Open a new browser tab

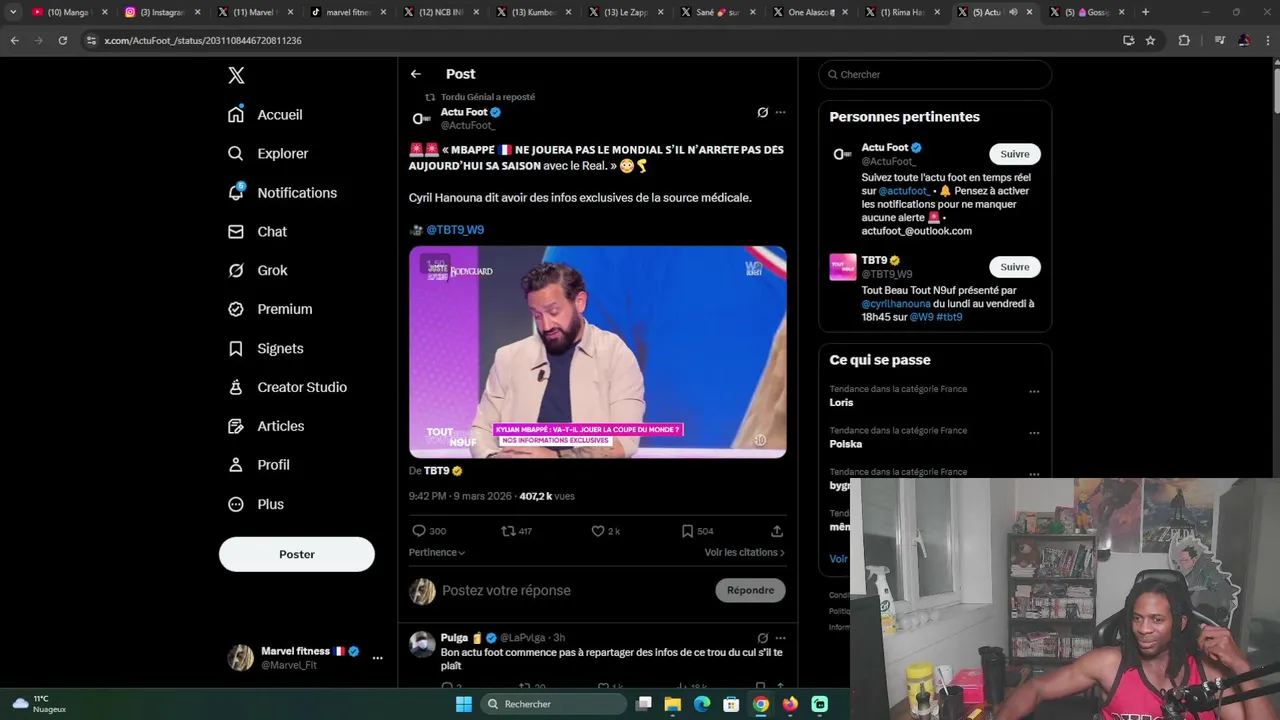[x=1145, y=12]
